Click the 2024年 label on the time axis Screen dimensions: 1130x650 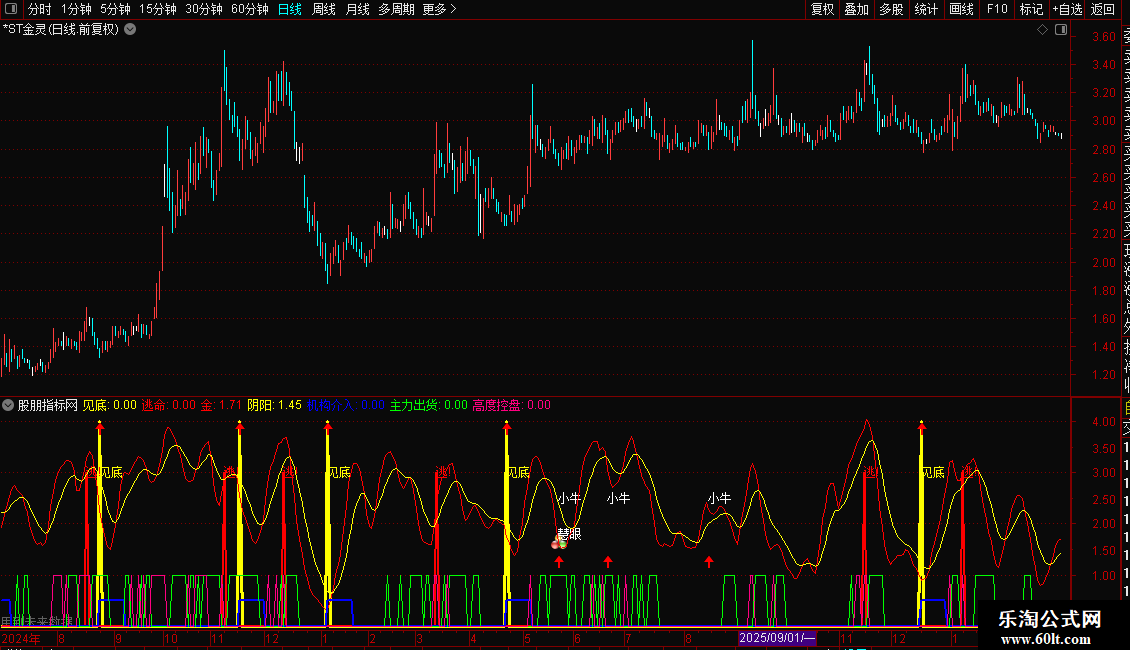(x=21, y=638)
